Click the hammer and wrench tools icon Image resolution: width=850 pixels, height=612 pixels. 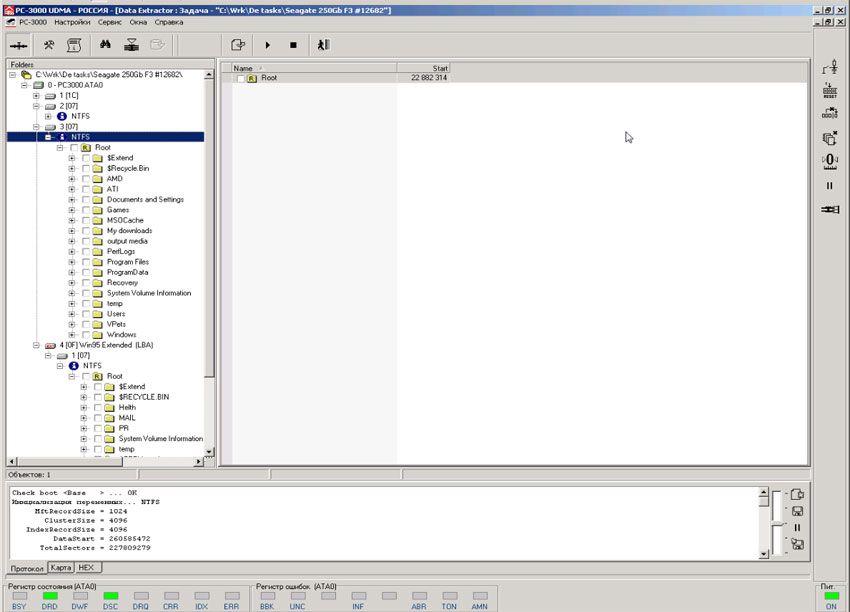pos(48,45)
